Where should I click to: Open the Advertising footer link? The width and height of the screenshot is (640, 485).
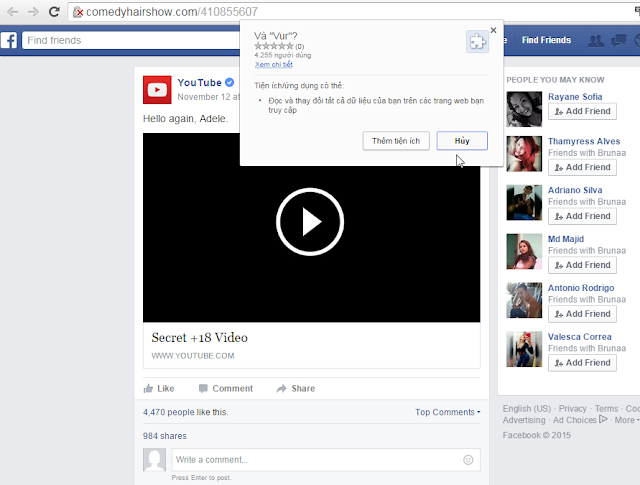524,420
